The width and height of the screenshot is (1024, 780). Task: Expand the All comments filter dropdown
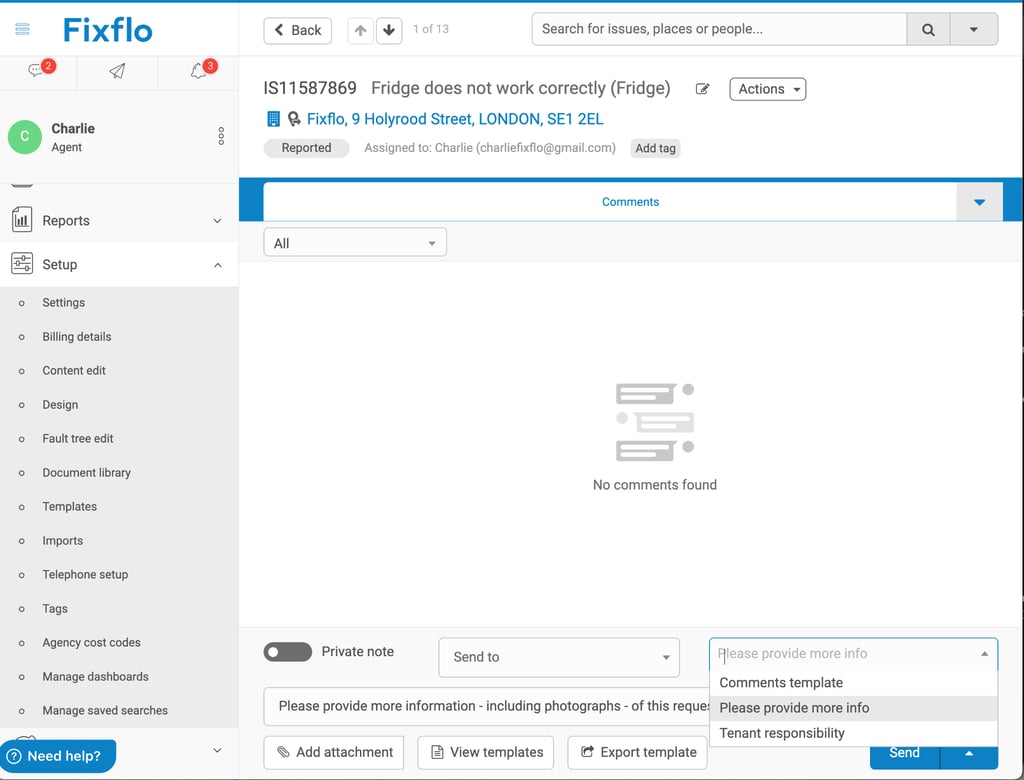click(x=354, y=241)
